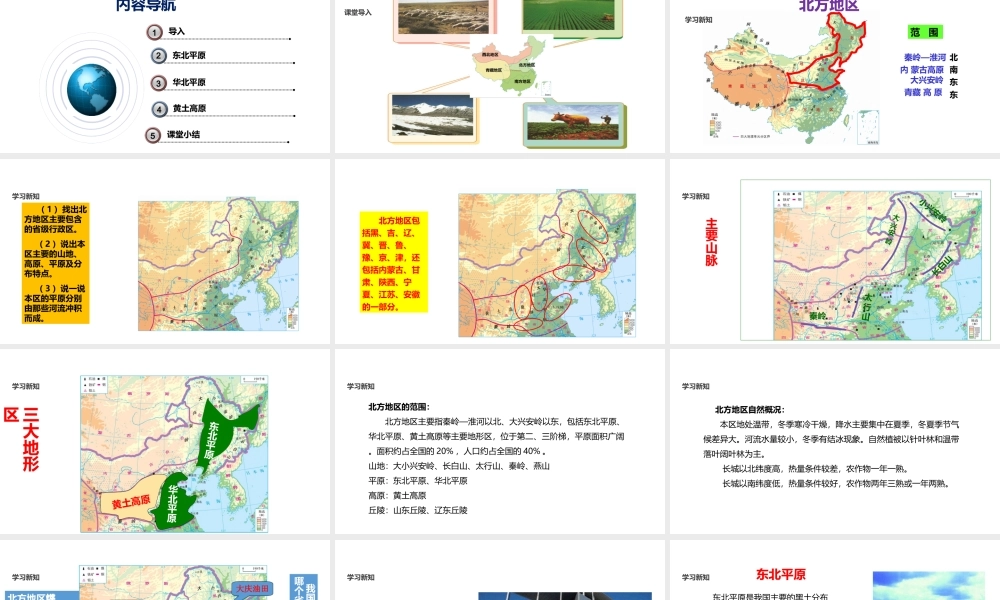This screenshot has width=1000, height=600.
Task: Click the yellow 北方地区包括 province list box
Action: point(393,262)
